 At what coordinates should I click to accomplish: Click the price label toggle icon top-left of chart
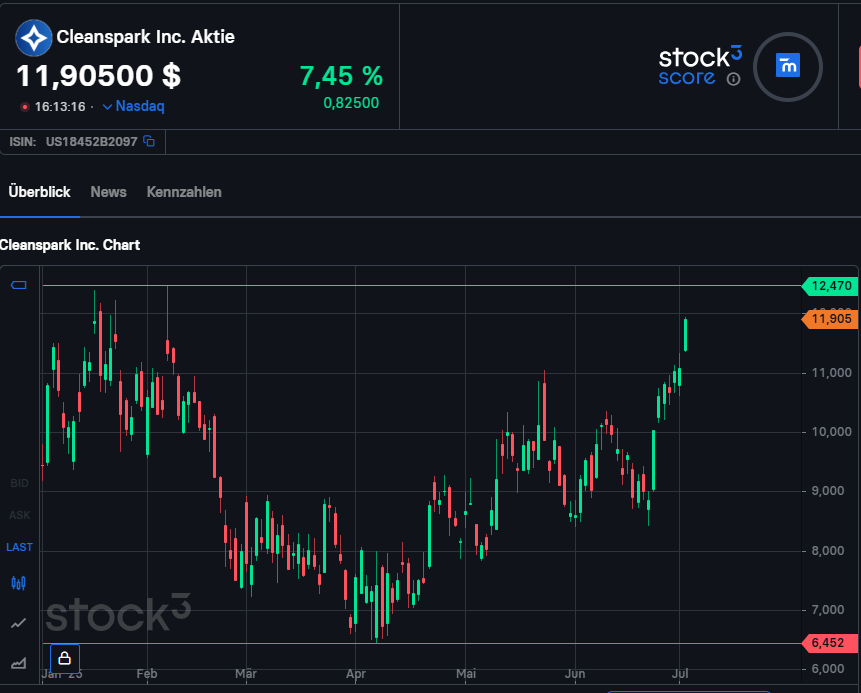pos(19,286)
